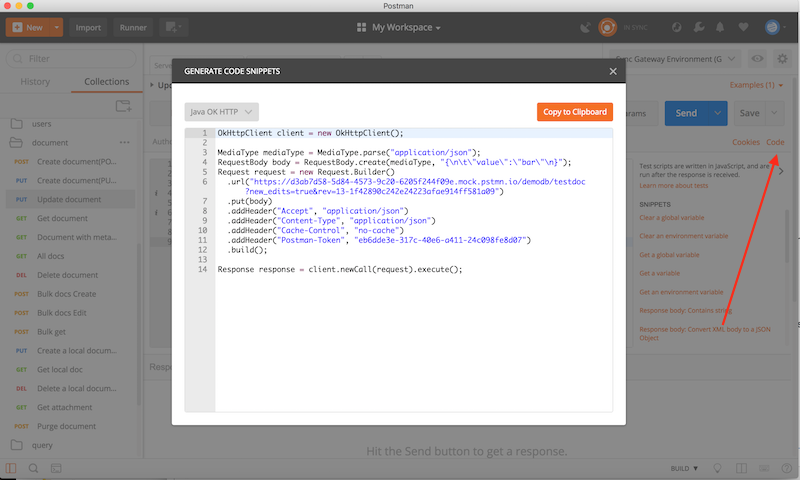Select the PUT Create document request
This screenshot has width=800, height=480.
[70, 181]
